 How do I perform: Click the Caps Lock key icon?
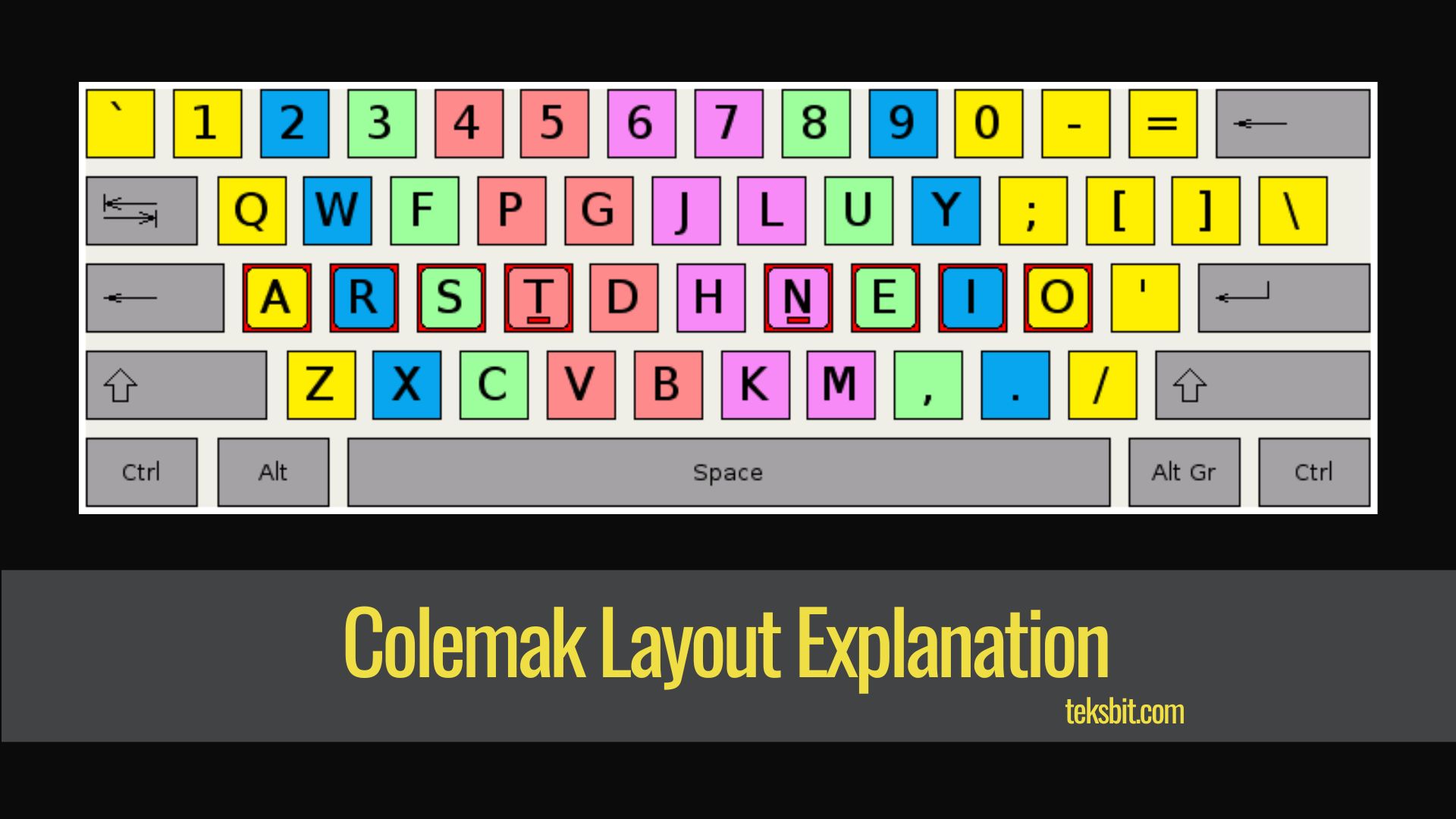pyautogui.click(x=155, y=295)
